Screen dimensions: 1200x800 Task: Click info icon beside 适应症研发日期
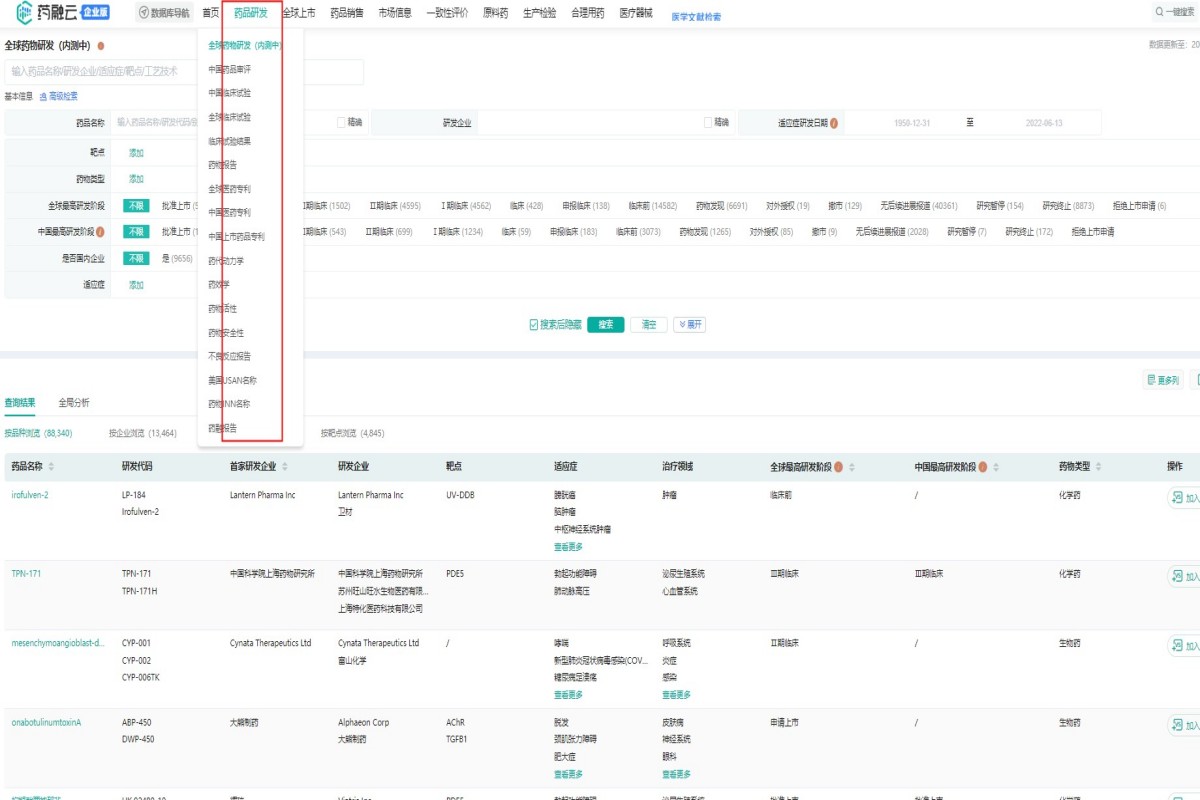pos(834,123)
